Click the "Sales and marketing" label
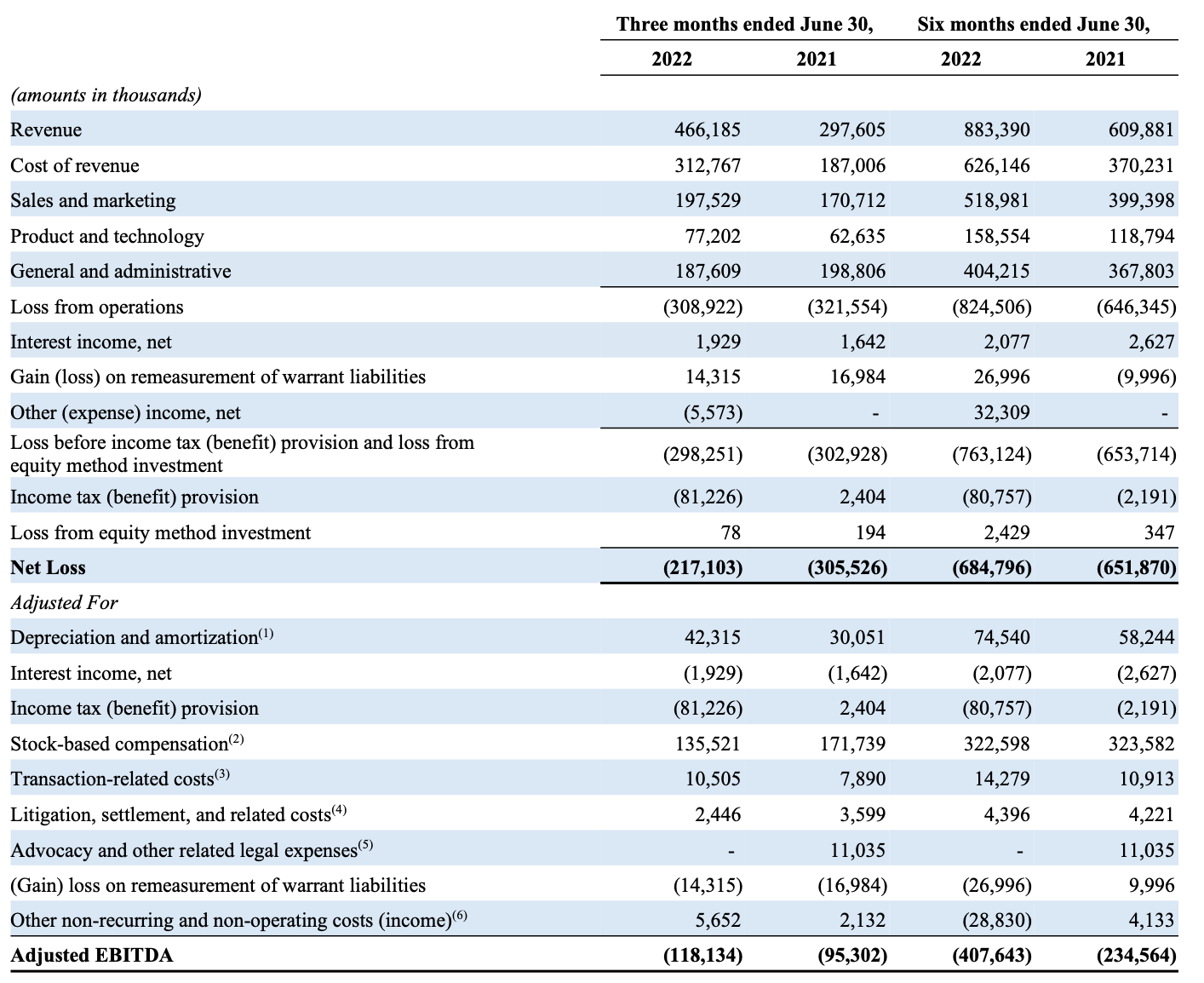 click(x=93, y=200)
